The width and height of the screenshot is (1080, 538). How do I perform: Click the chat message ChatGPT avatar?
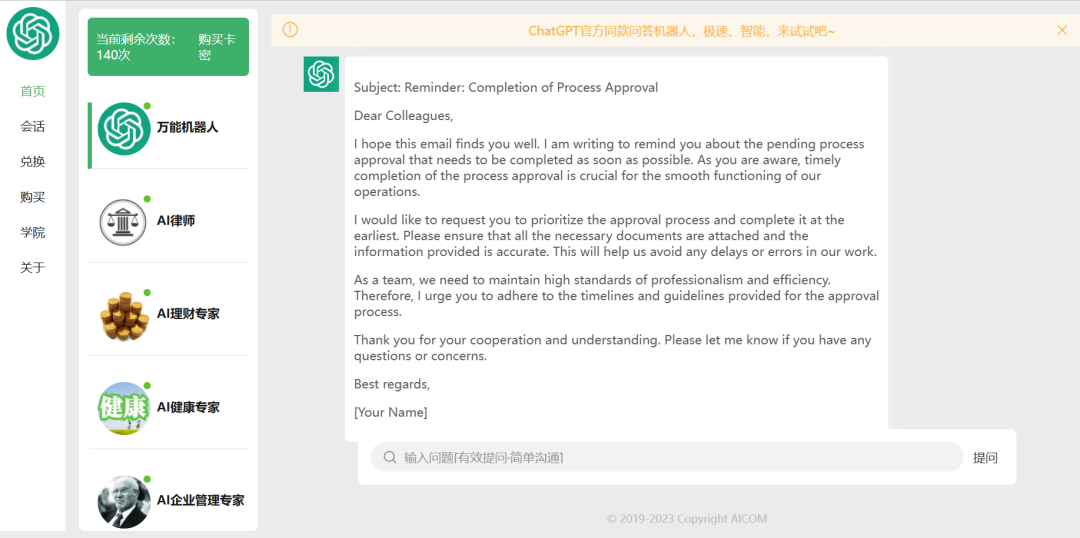[321, 74]
